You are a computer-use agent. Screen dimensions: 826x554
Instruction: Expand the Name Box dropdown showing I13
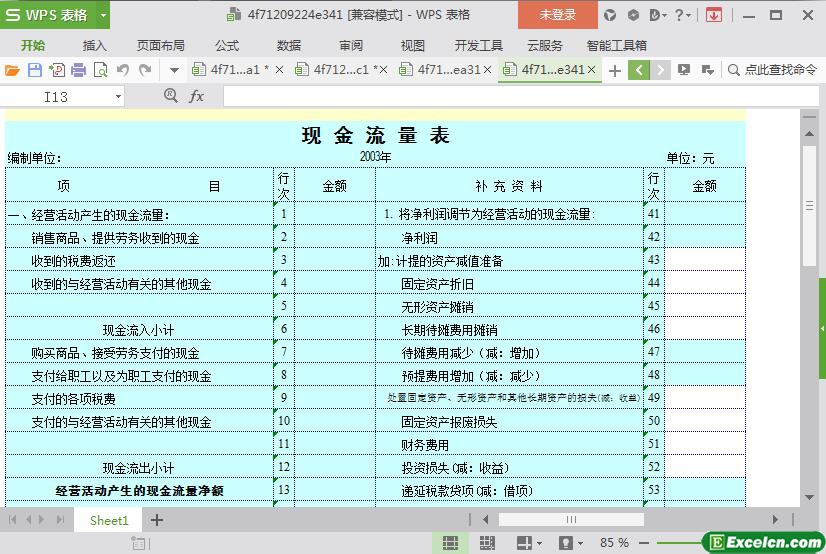click(x=118, y=96)
